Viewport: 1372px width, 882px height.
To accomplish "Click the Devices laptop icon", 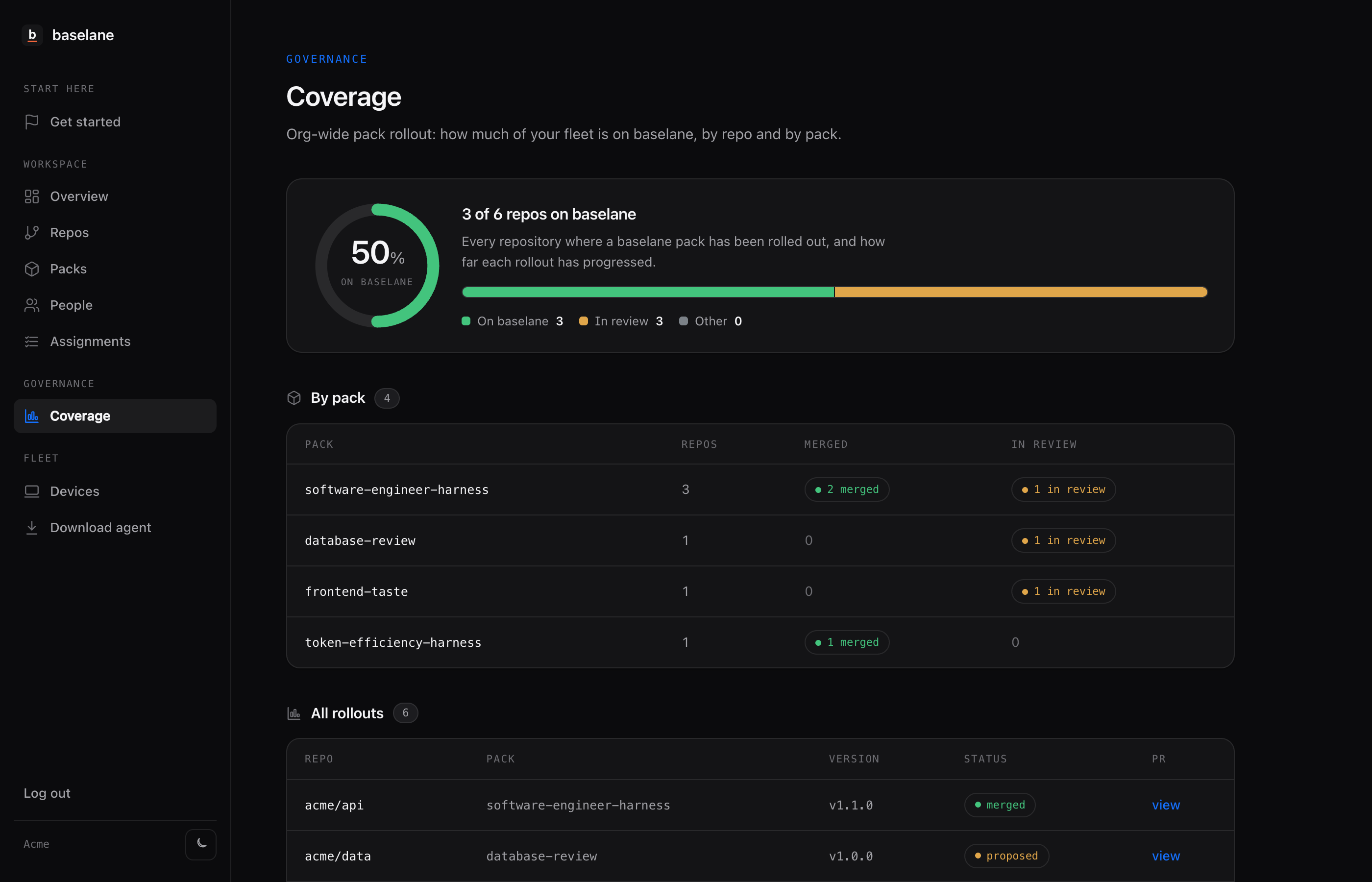I will pos(31,491).
